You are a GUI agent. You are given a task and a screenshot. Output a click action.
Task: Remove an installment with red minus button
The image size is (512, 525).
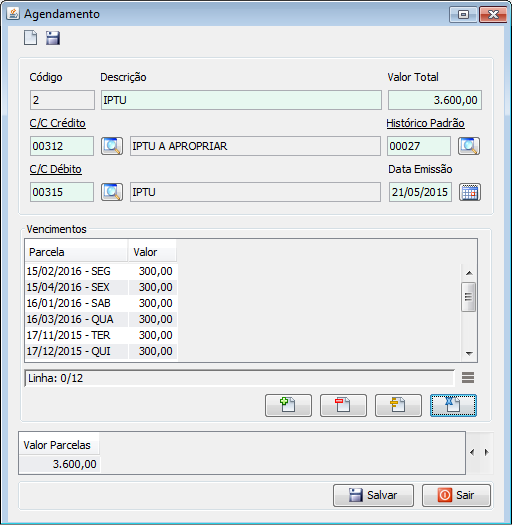[x=343, y=405]
